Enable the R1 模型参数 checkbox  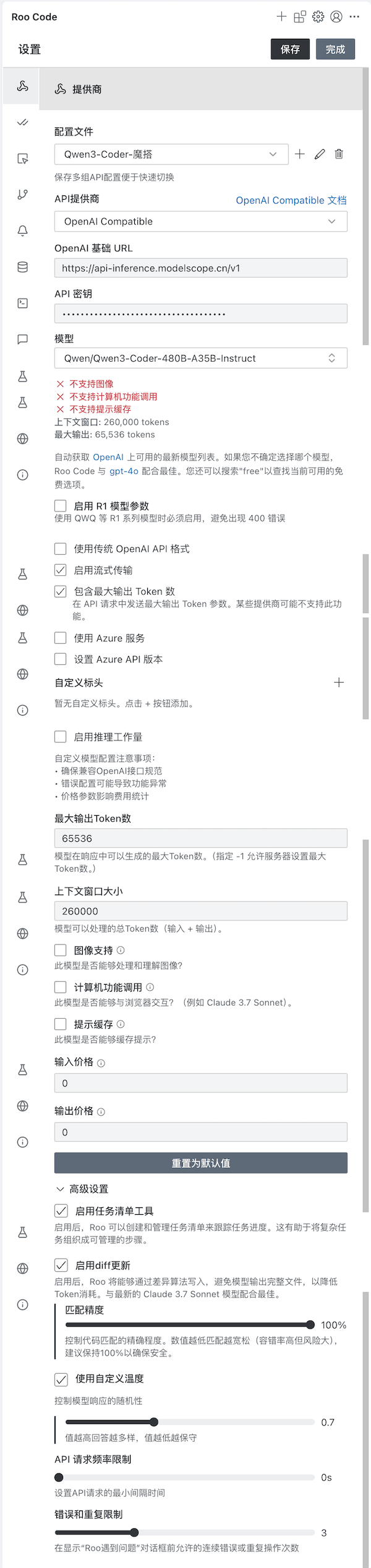click(61, 506)
